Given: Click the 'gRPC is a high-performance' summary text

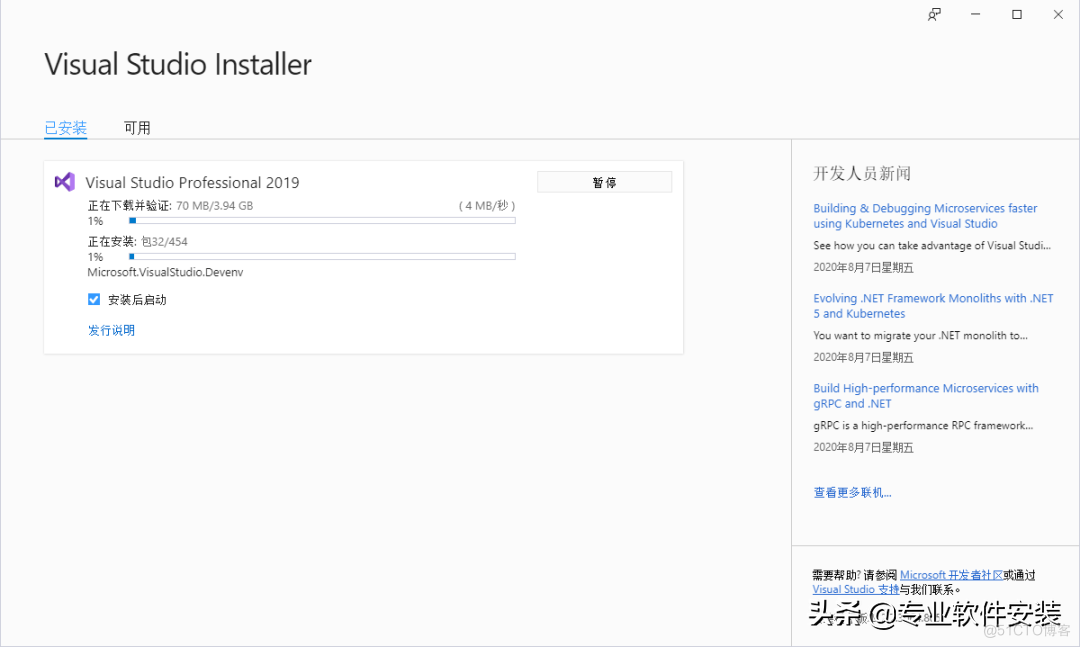Looking at the screenshot, I should (923, 426).
